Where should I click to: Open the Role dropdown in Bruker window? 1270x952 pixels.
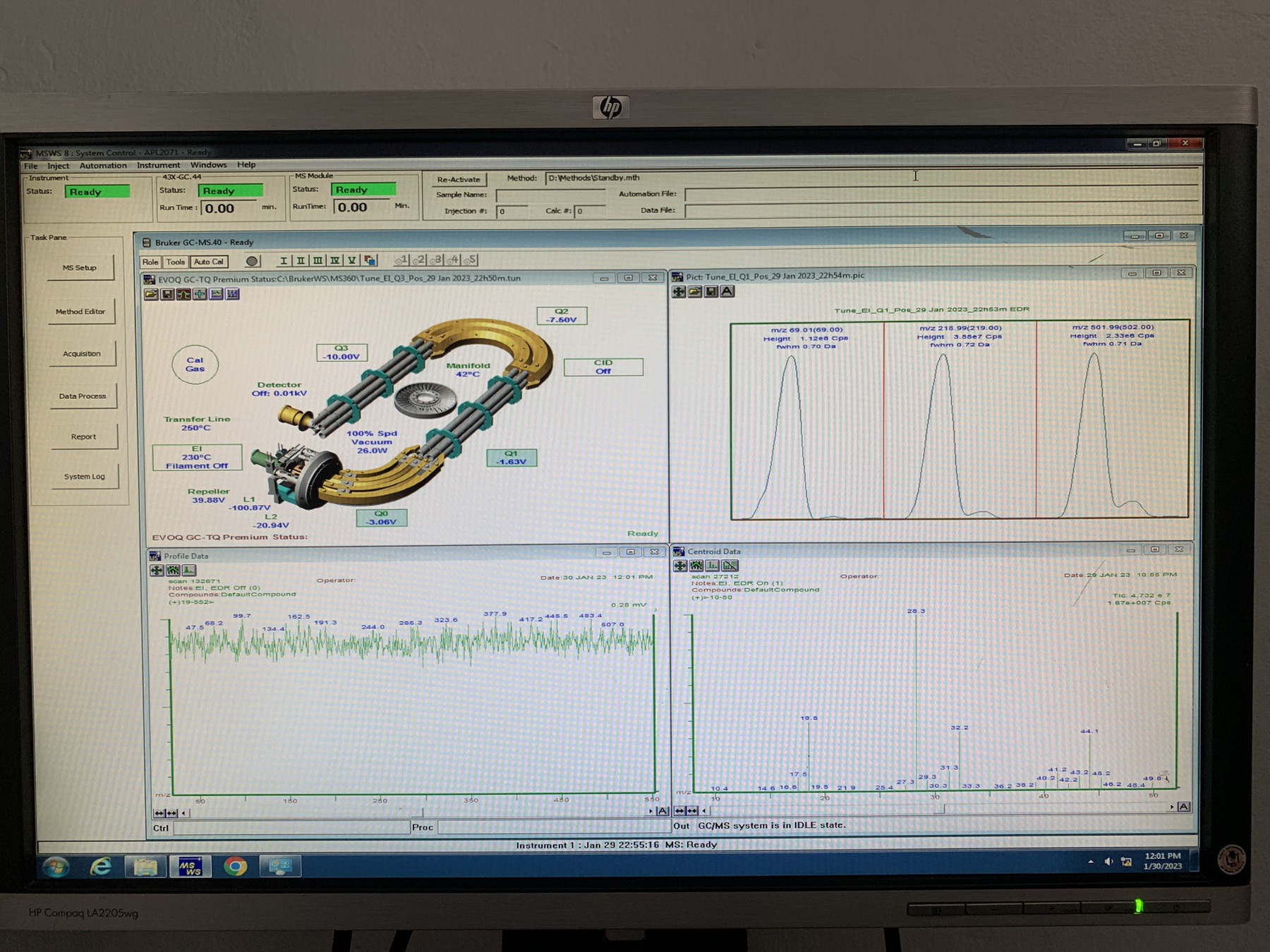click(150, 262)
